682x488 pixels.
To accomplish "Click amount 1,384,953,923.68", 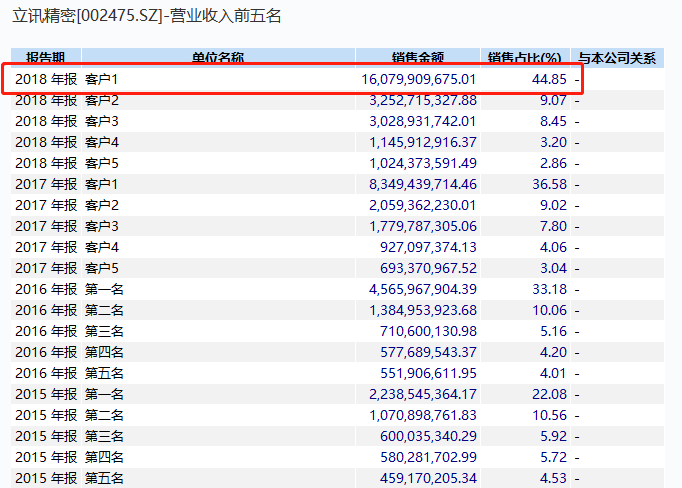I will pos(423,310).
